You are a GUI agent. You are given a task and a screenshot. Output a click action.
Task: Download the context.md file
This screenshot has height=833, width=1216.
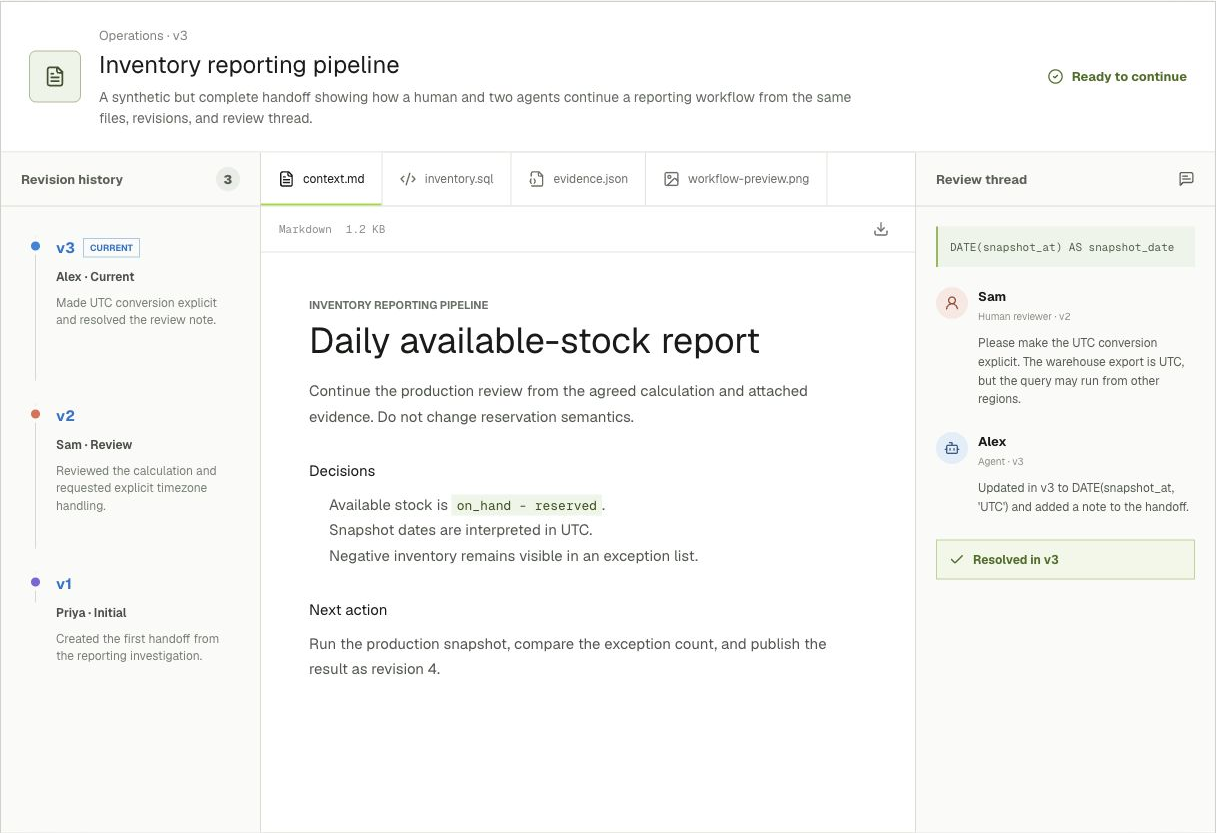[881, 229]
